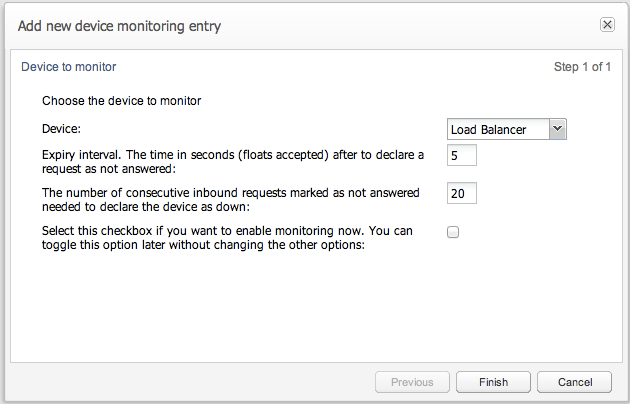The height and width of the screenshot is (404, 630).
Task: Click empty area of the wizard panel
Action: [x=300, y=310]
